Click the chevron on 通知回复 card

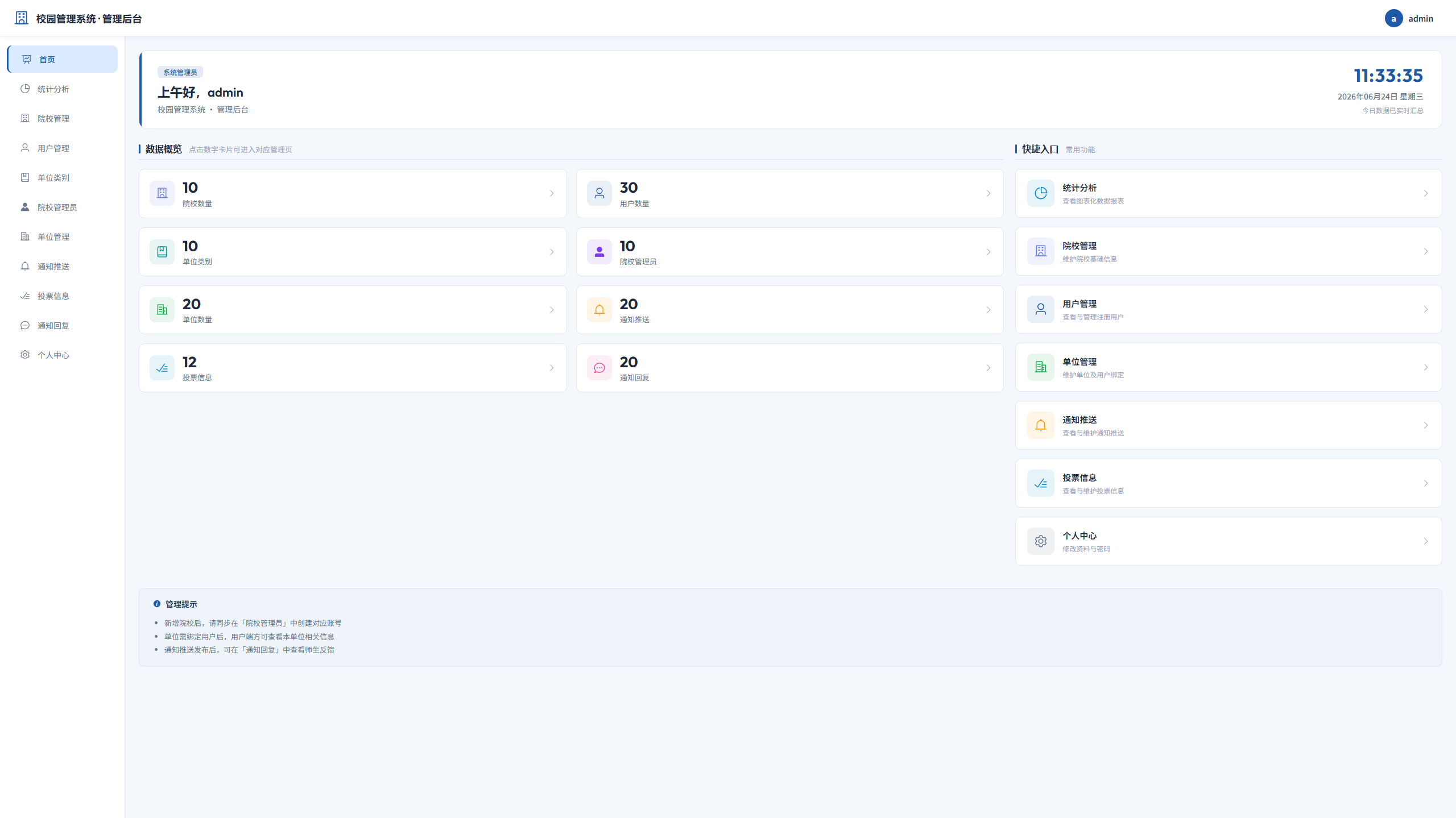click(x=988, y=368)
